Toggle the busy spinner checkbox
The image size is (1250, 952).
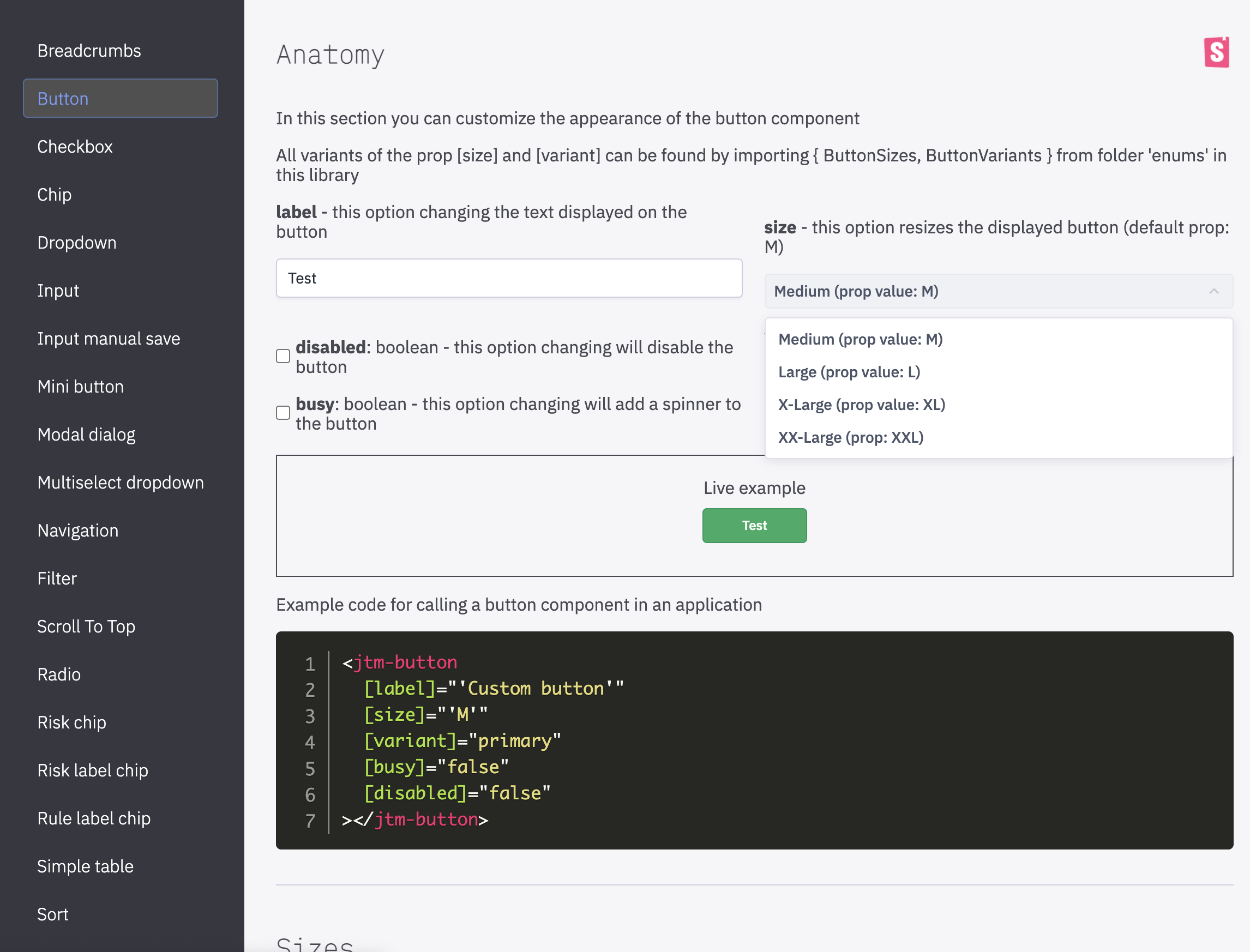click(283, 413)
